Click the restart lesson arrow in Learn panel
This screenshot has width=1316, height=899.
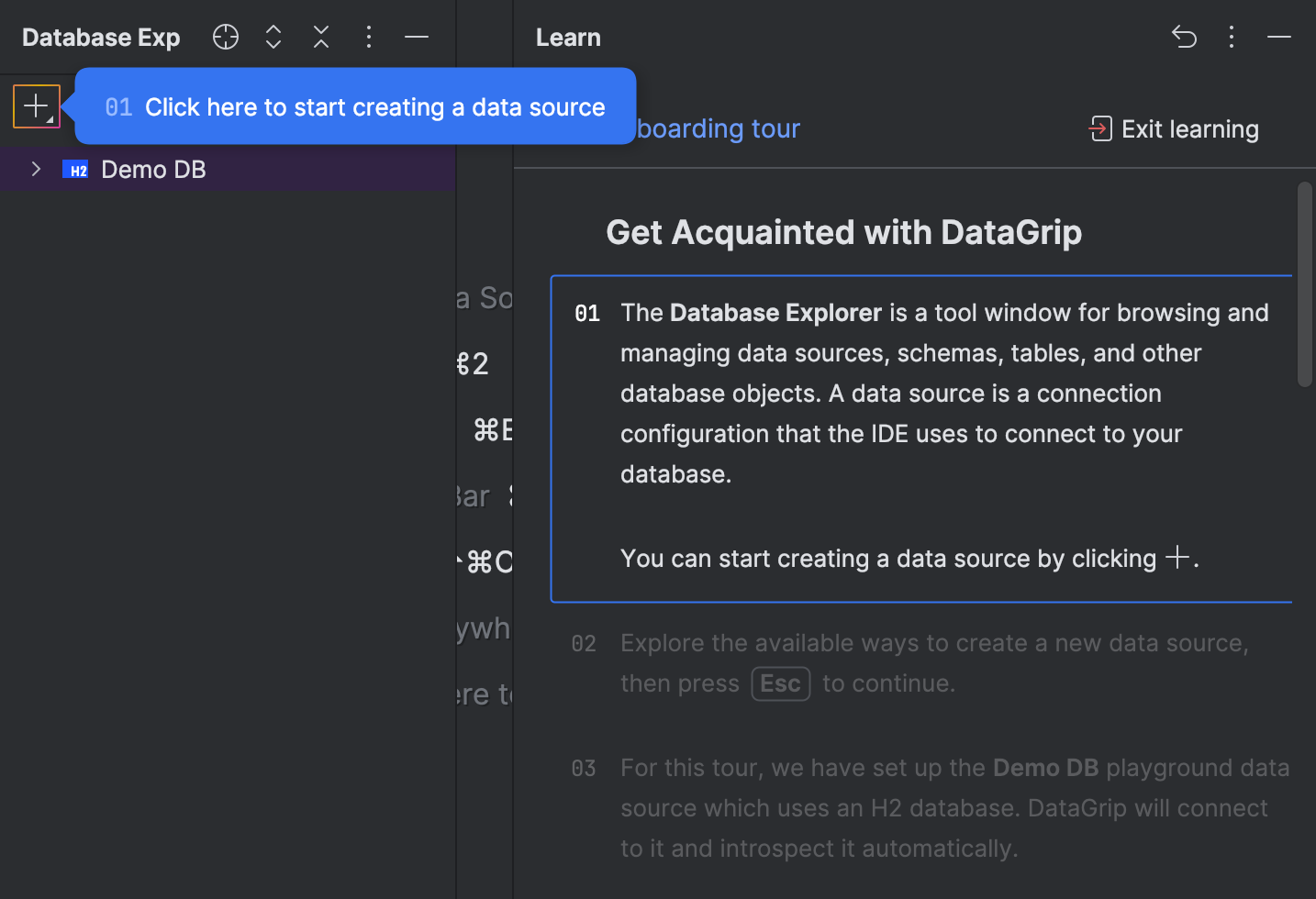point(1184,37)
